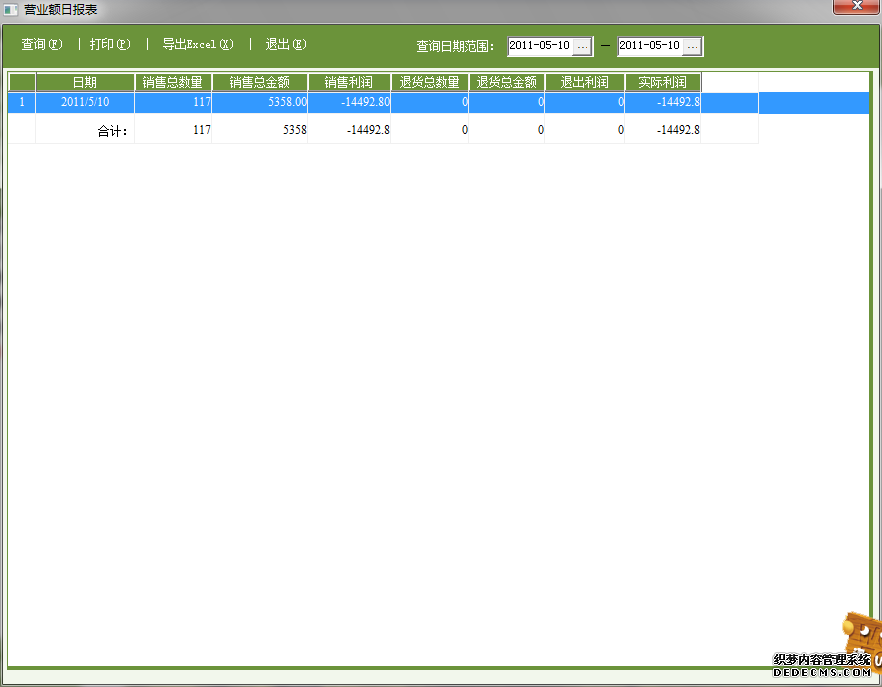This screenshot has height=687, width=882.
Task: Click the 销售利润 column header
Action: 349,82
